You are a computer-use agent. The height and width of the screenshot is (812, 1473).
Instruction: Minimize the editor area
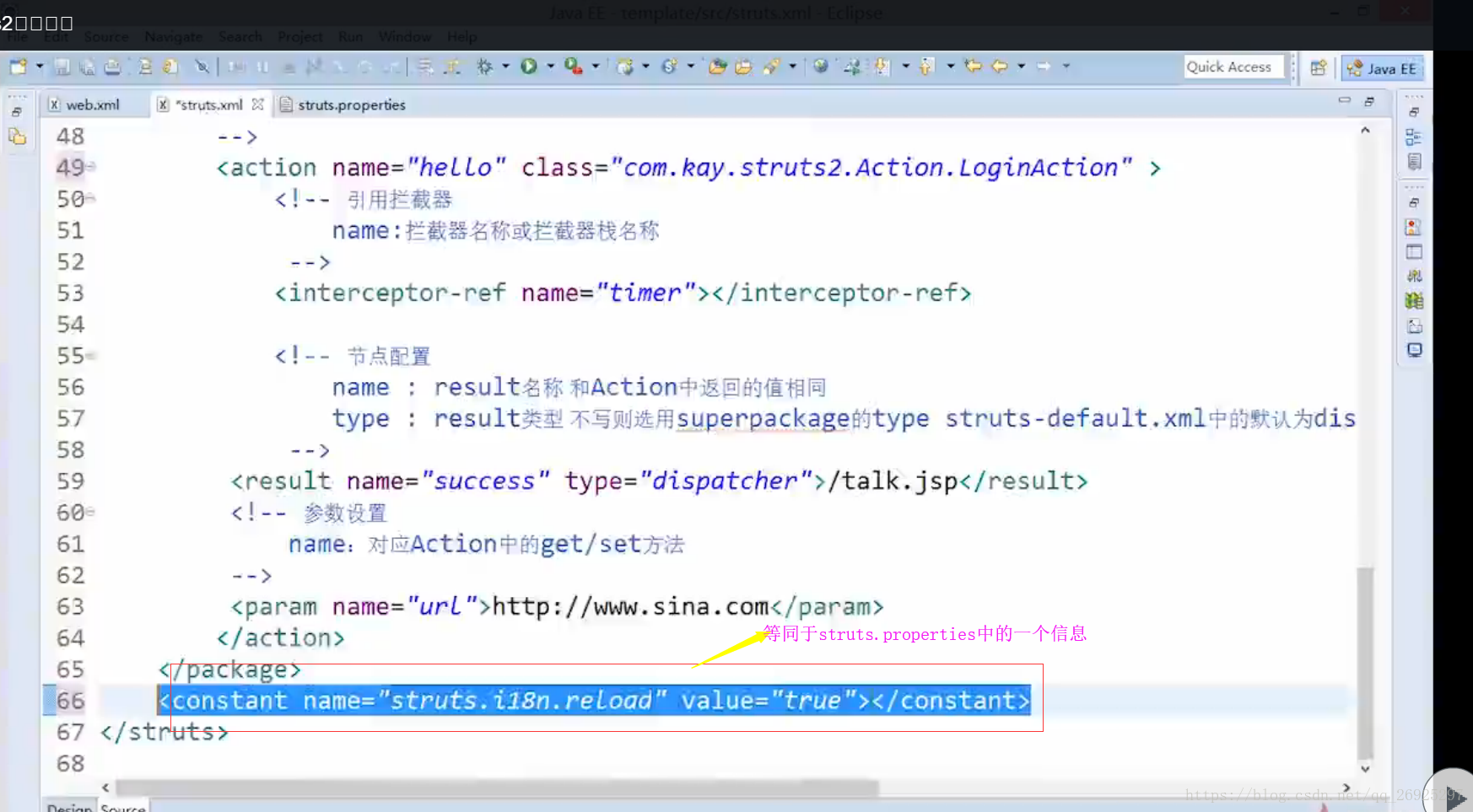[x=1344, y=100]
